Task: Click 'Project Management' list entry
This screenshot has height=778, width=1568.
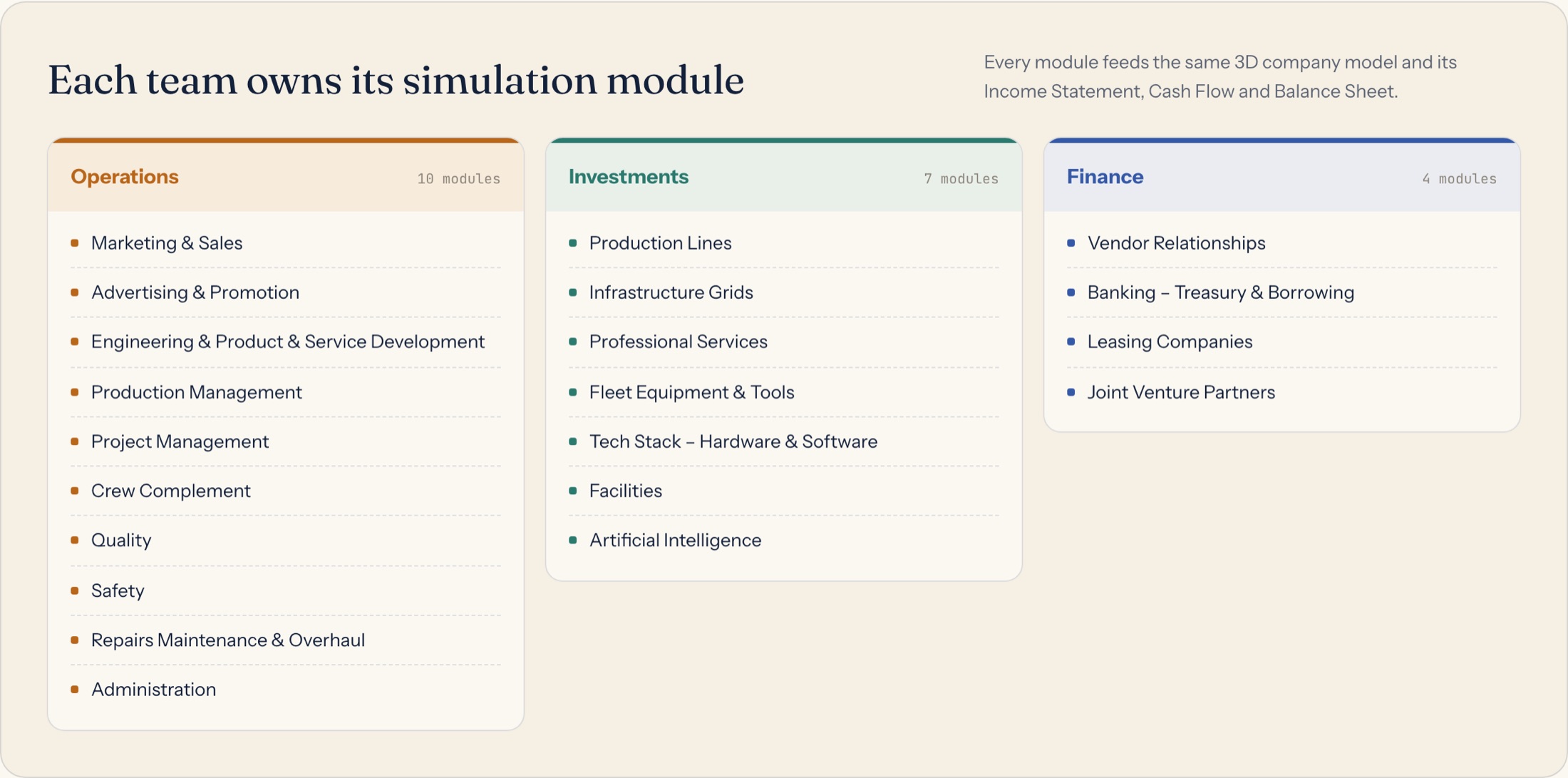Action: (285, 441)
